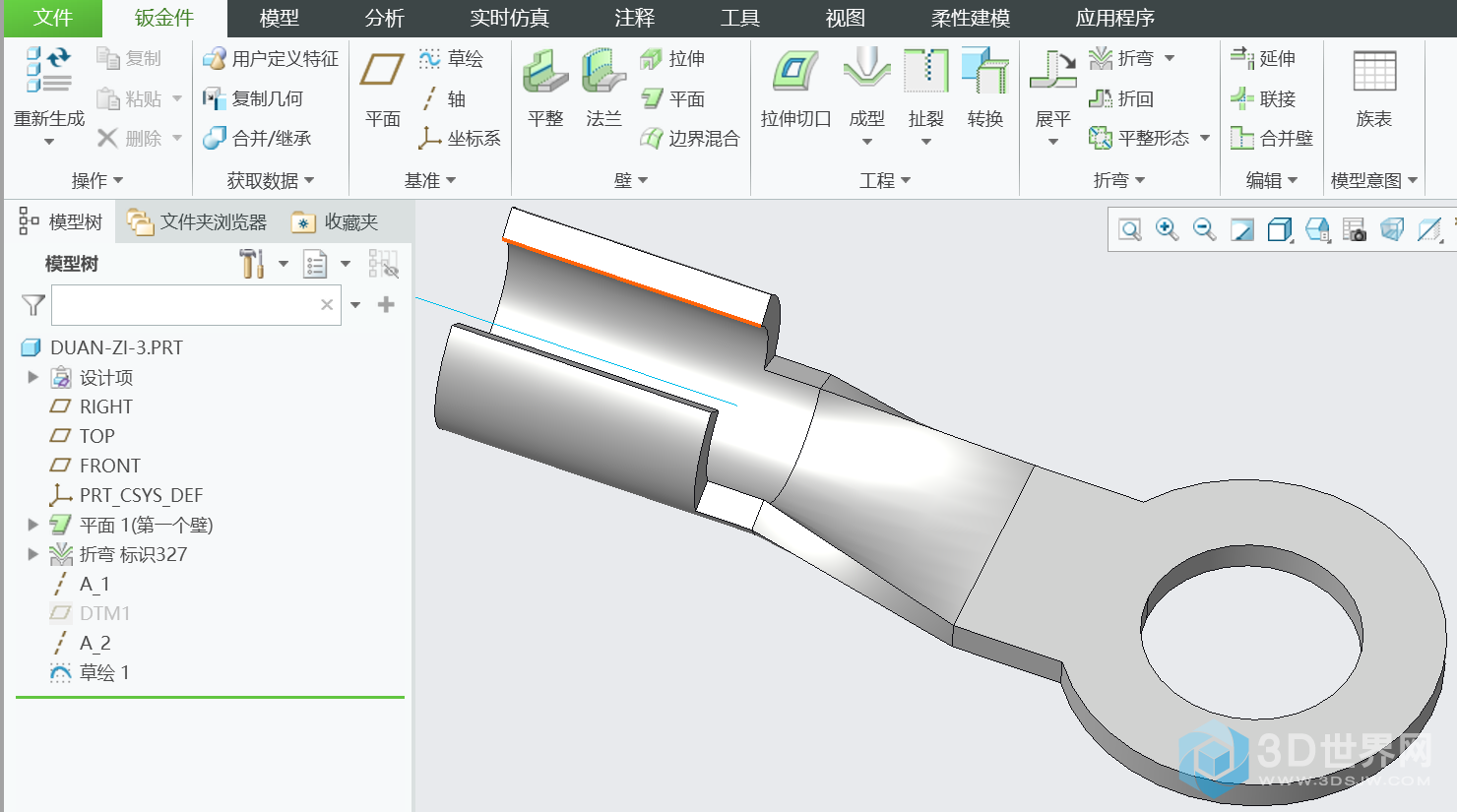Click the model tree filter funnel icon
1457x812 pixels.
(33, 305)
